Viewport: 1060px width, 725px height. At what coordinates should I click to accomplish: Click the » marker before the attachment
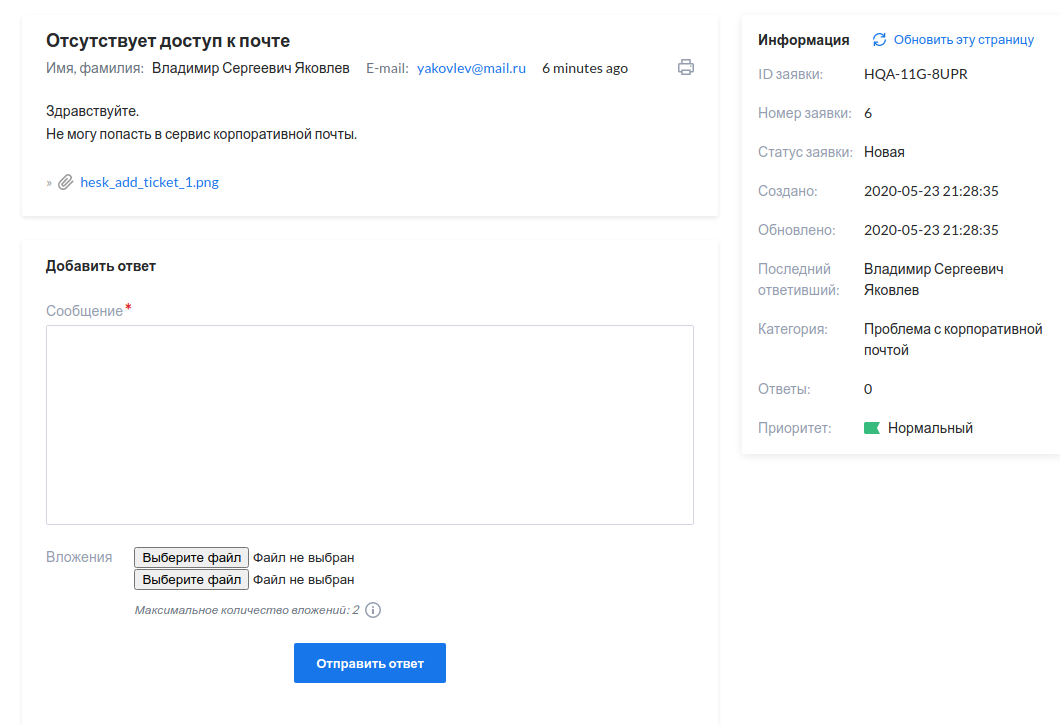pyautogui.click(x=49, y=183)
